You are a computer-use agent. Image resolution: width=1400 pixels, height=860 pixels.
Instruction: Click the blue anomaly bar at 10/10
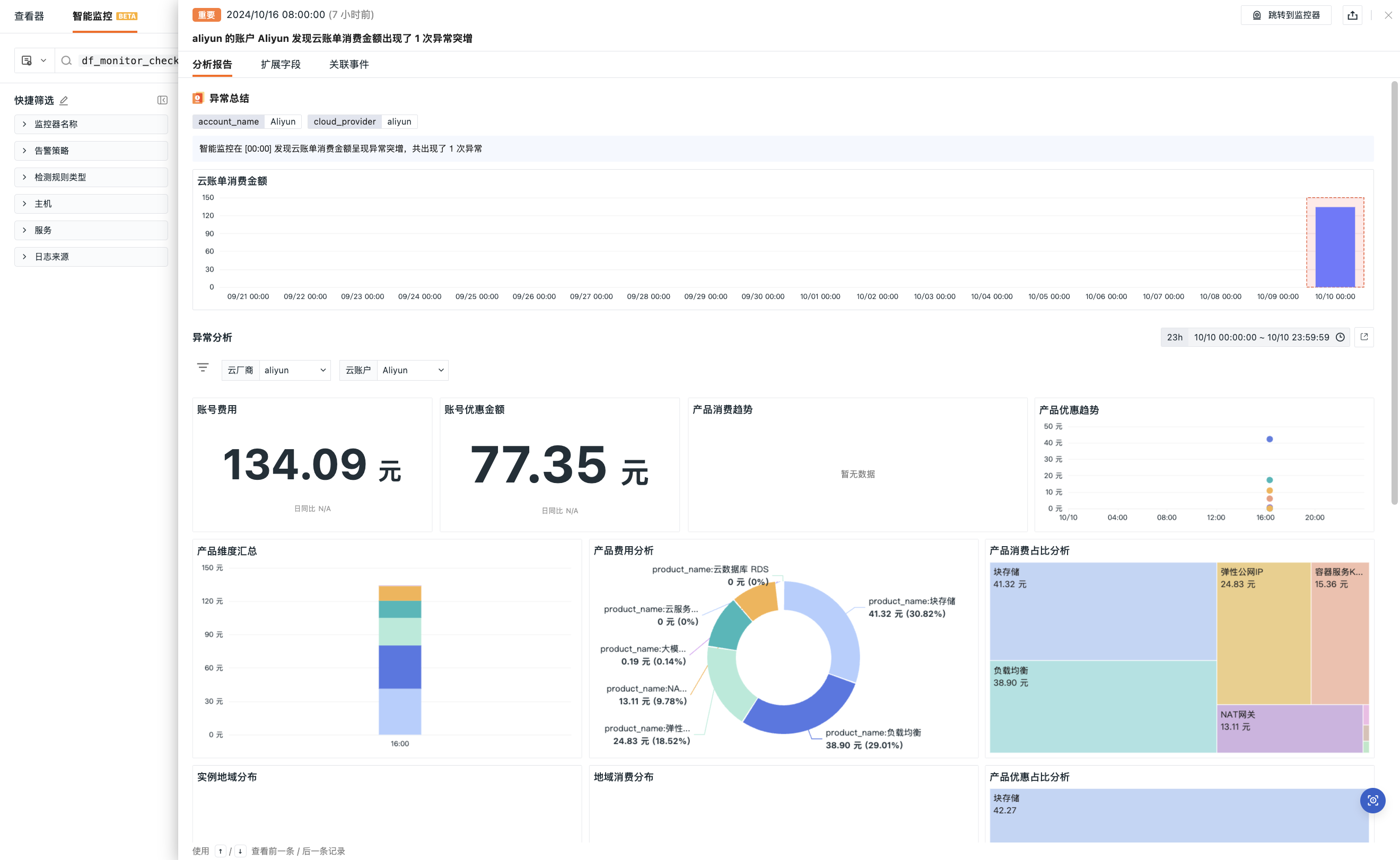1335,247
